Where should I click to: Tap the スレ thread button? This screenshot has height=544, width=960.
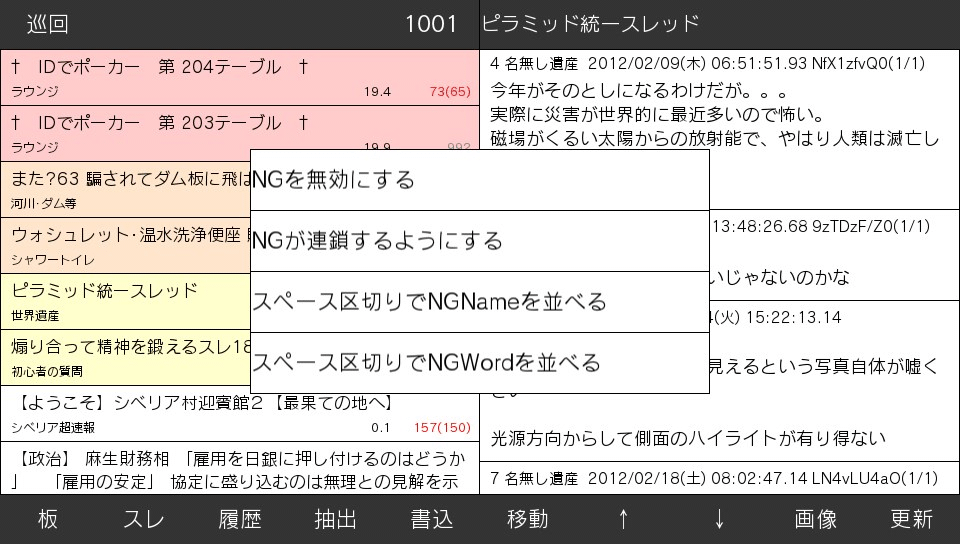coord(144,519)
